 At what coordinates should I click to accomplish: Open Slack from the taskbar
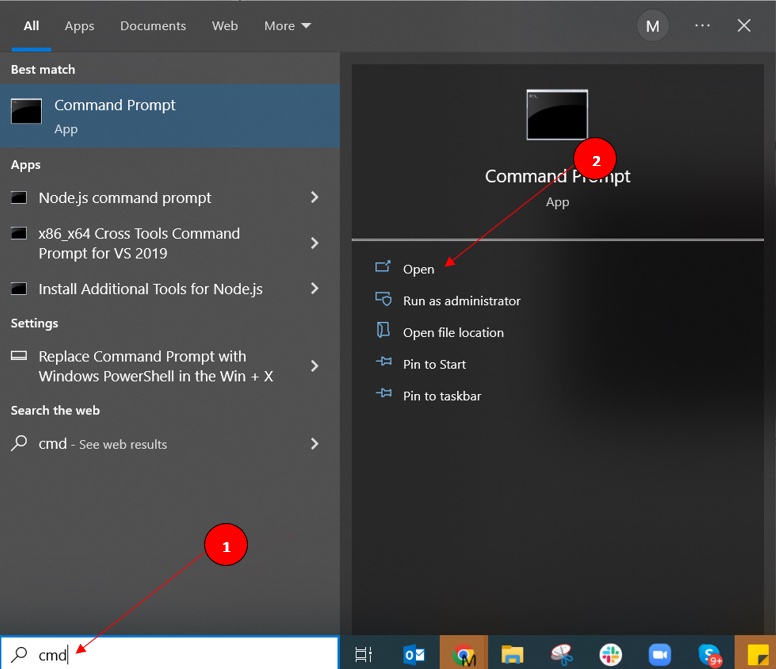pos(611,655)
